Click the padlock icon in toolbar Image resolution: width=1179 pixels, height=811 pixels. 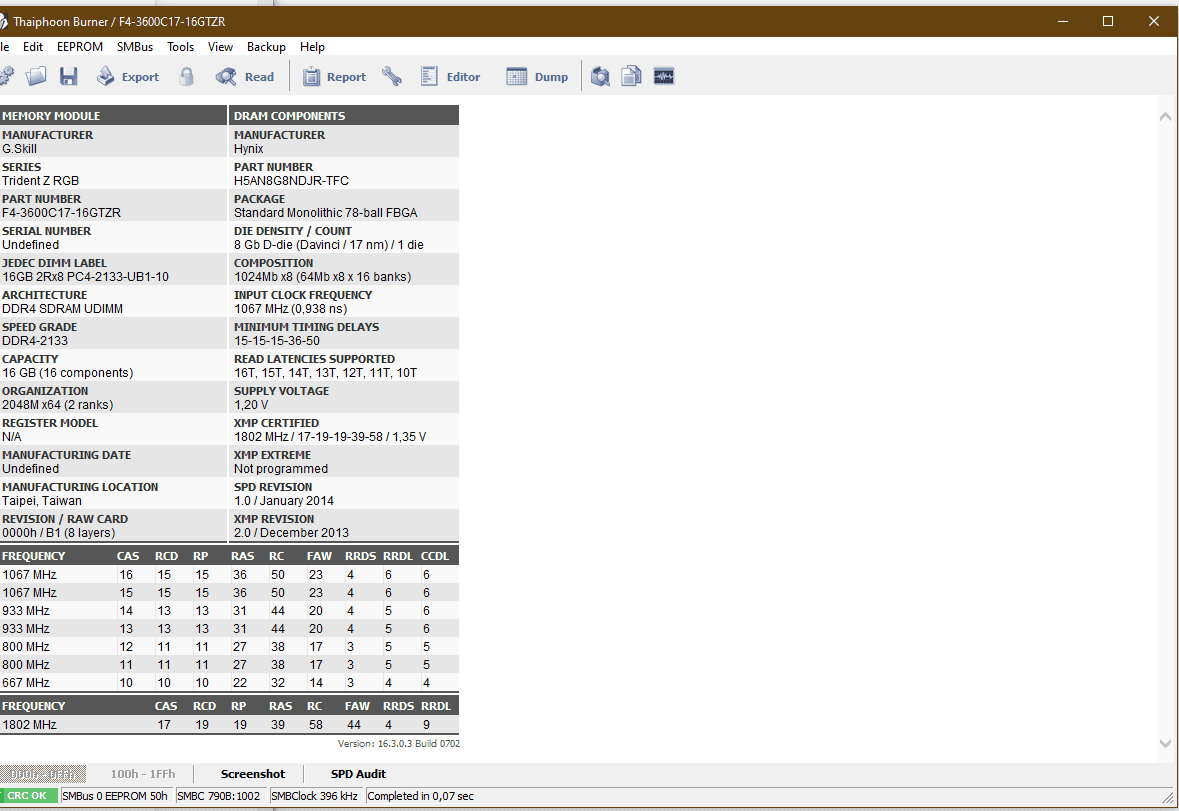click(186, 76)
